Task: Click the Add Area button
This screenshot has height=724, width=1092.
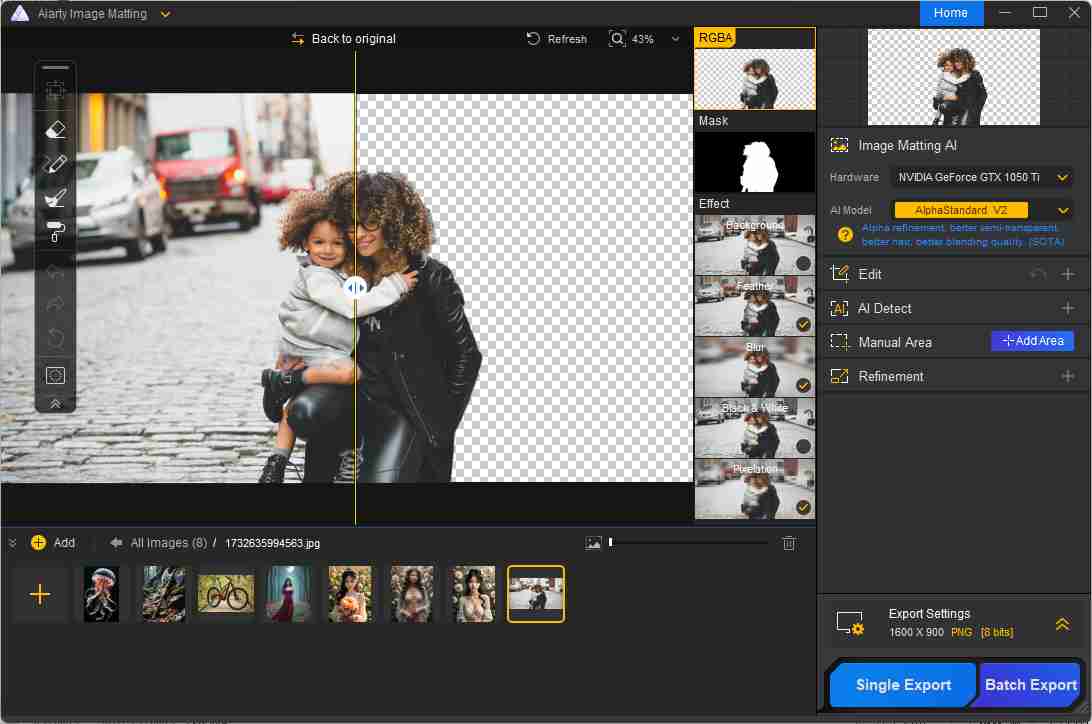Action: 1032,341
